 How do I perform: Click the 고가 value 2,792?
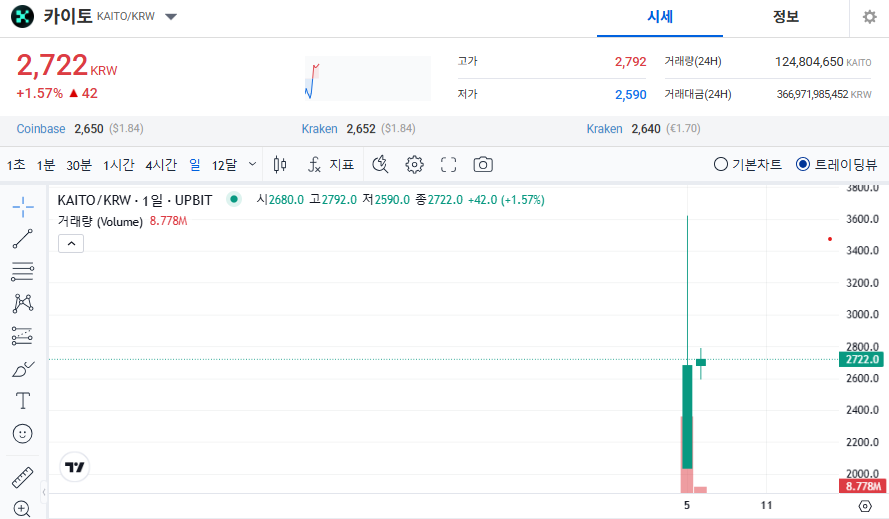(x=630, y=62)
